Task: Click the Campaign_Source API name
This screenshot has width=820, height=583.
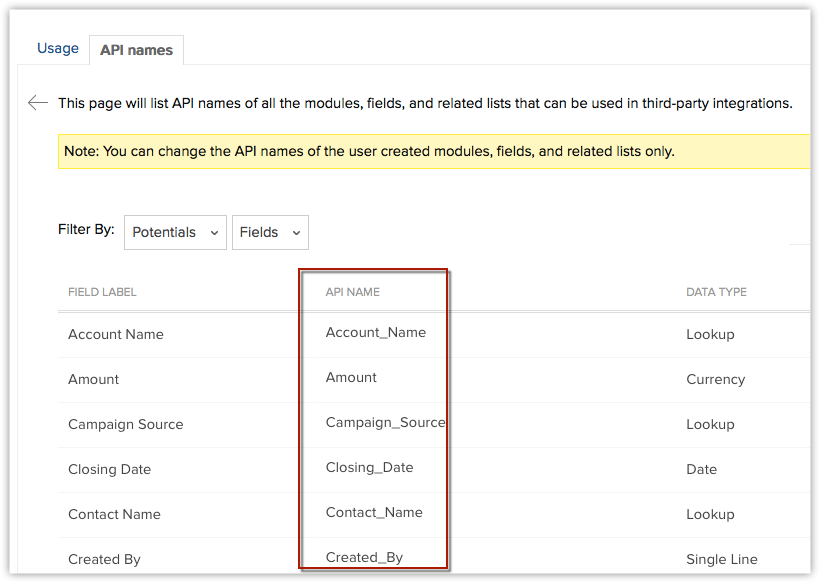Action: click(385, 422)
